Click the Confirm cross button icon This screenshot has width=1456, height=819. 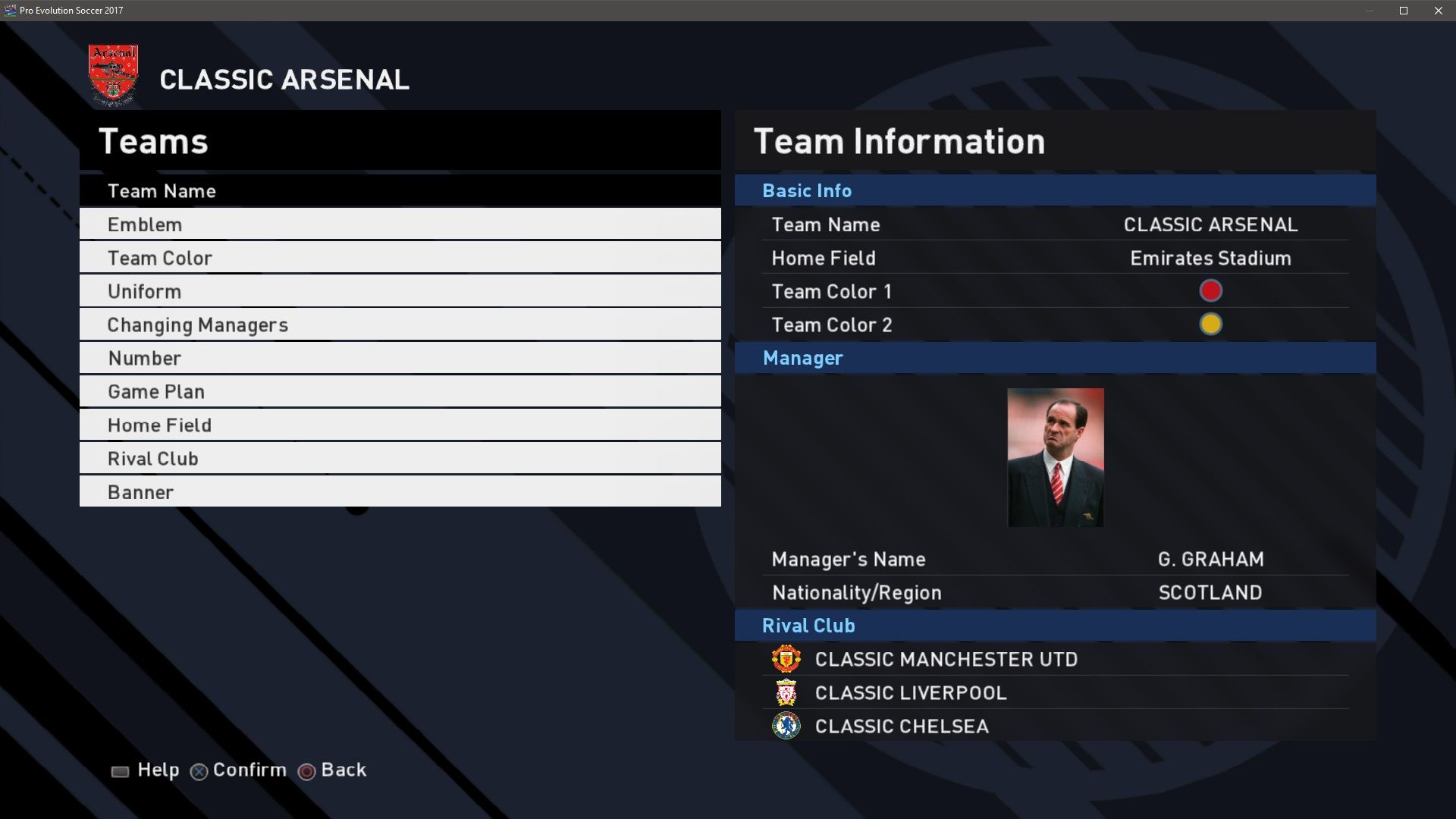tap(199, 771)
